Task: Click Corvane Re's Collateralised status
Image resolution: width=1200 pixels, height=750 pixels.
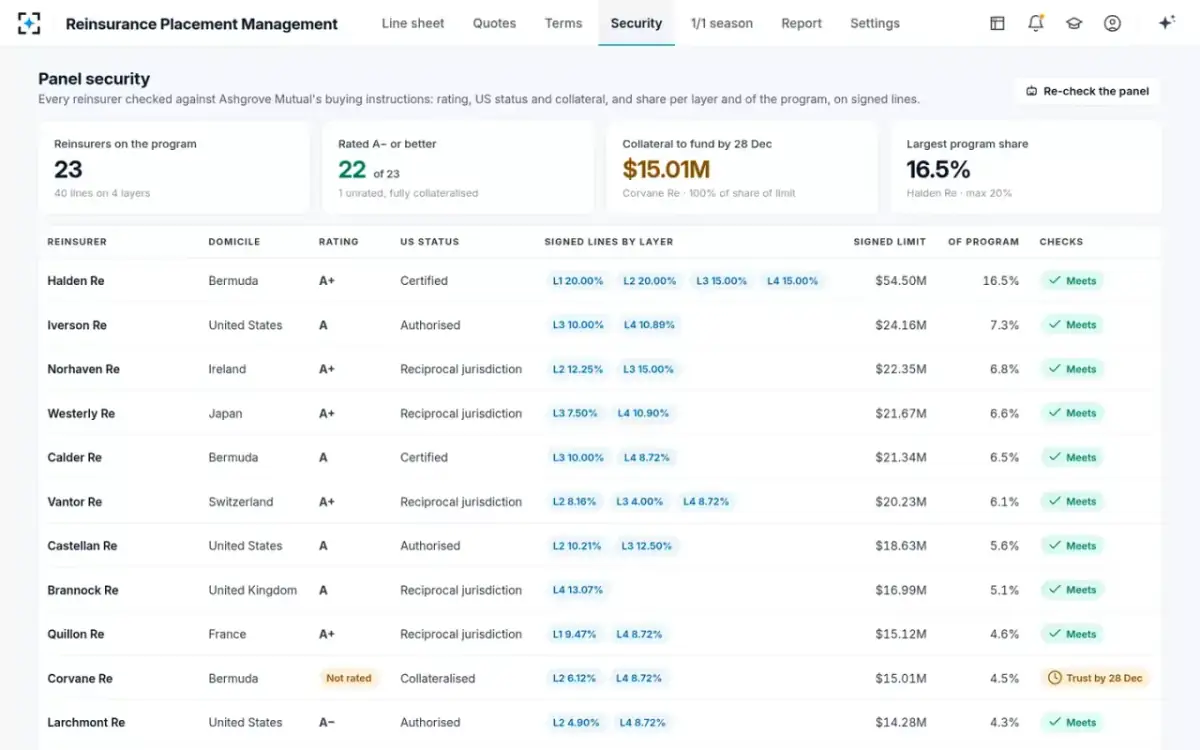Action: (x=438, y=678)
